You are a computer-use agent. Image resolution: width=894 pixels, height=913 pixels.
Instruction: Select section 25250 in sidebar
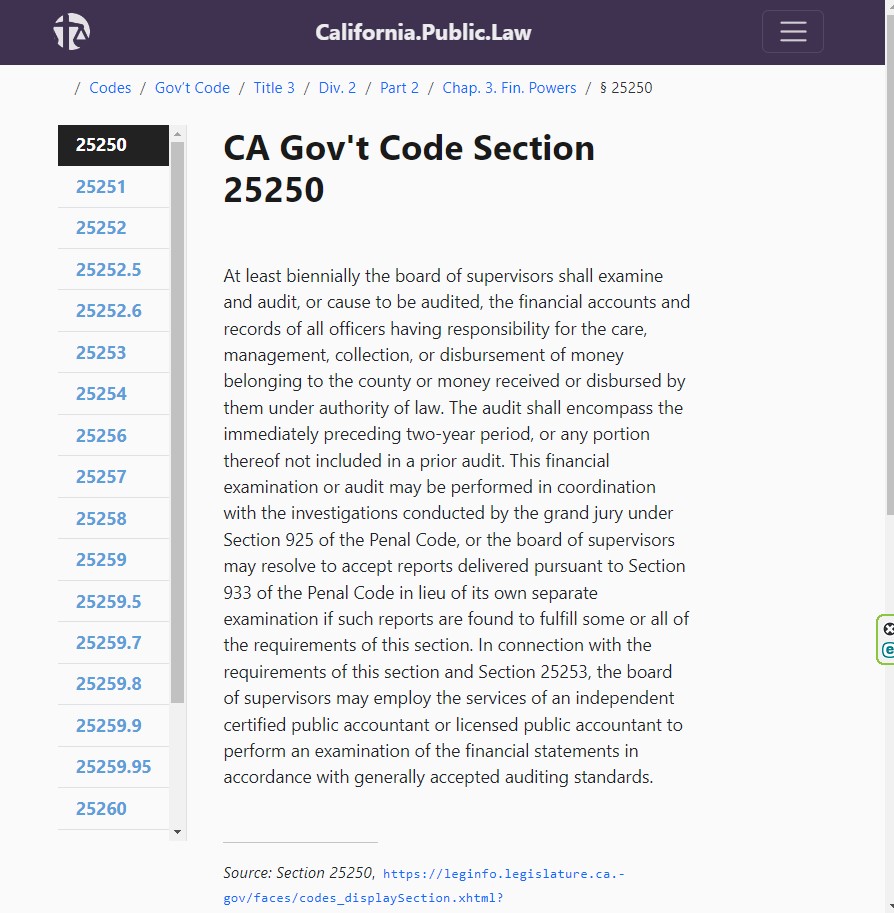point(114,145)
